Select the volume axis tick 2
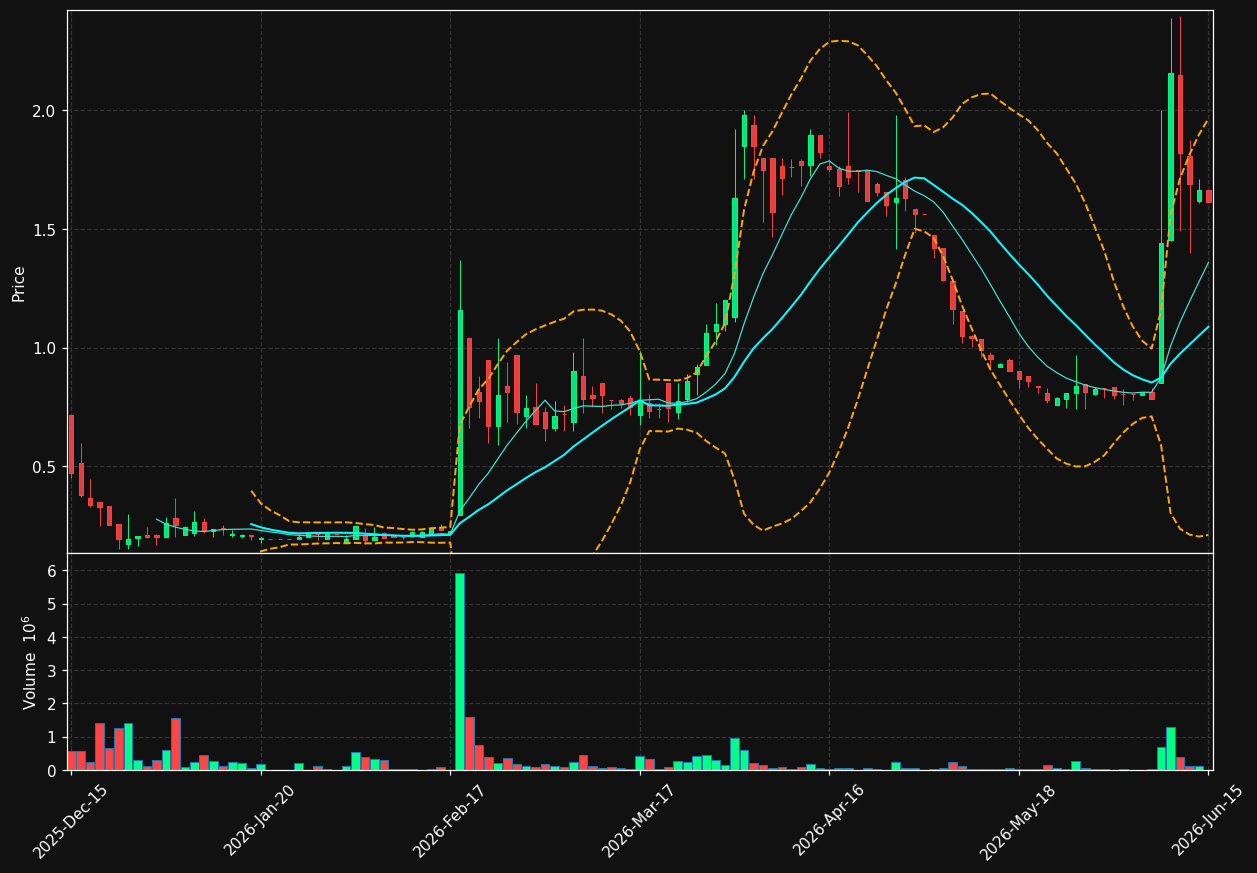This screenshot has width=1257, height=873. 53,704
